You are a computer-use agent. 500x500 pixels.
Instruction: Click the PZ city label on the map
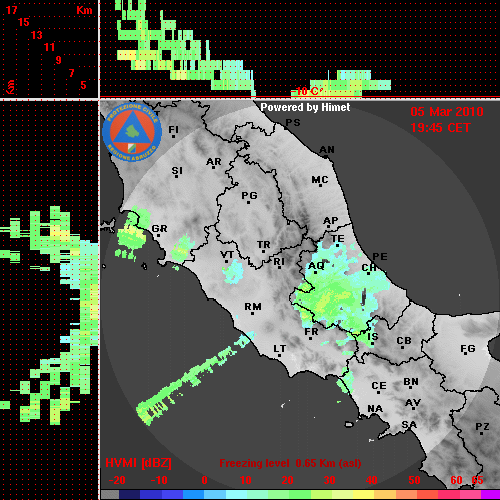tap(482, 427)
